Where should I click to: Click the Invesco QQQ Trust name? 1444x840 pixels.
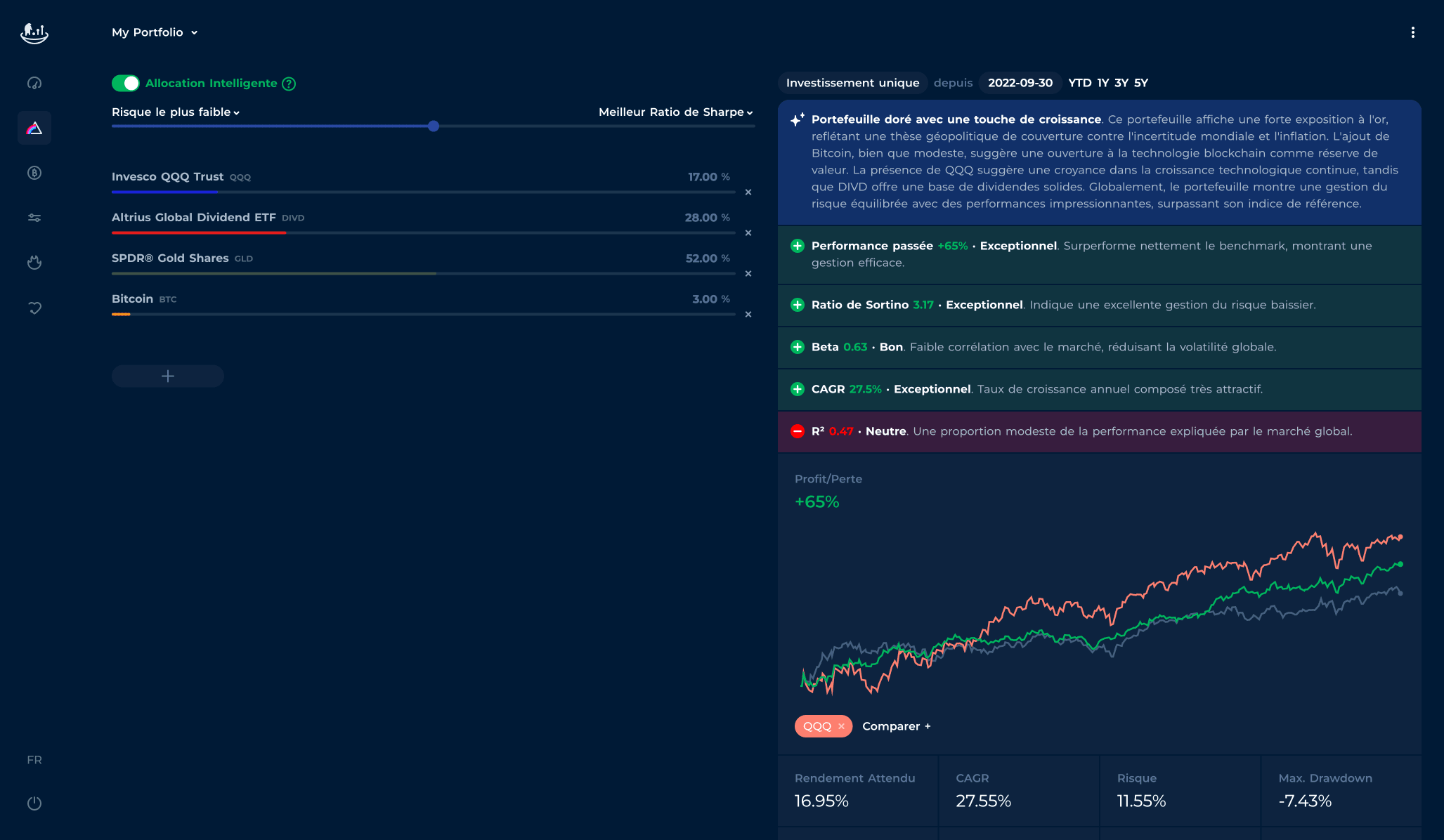(x=167, y=177)
